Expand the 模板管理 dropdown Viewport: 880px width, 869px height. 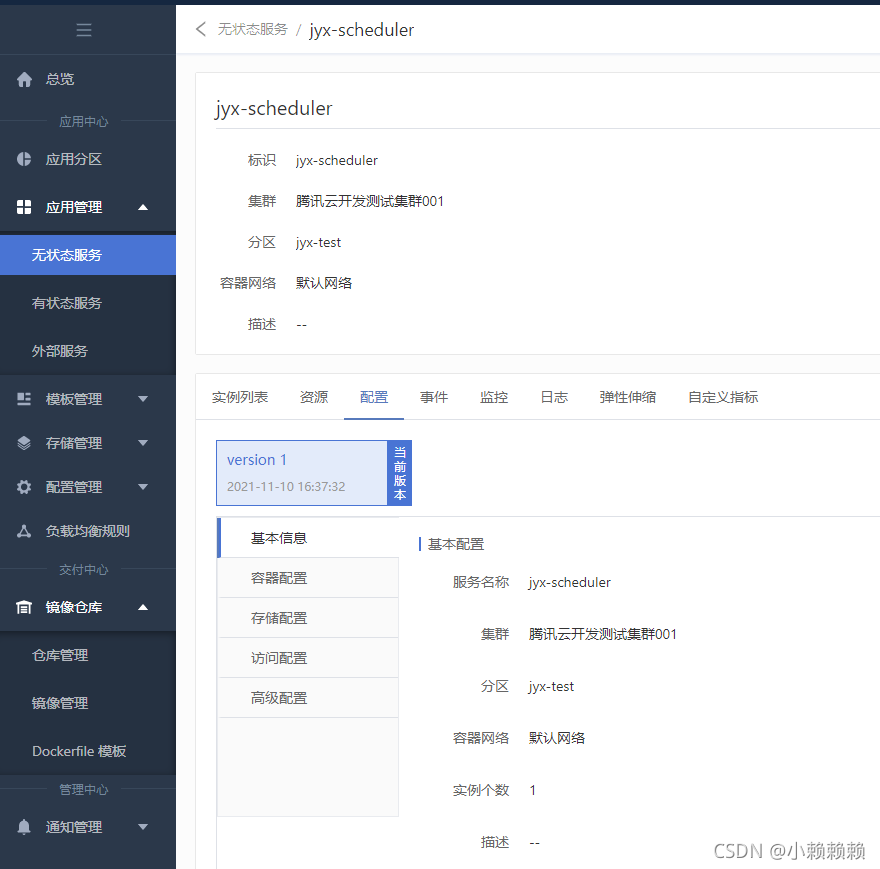tap(143, 398)
